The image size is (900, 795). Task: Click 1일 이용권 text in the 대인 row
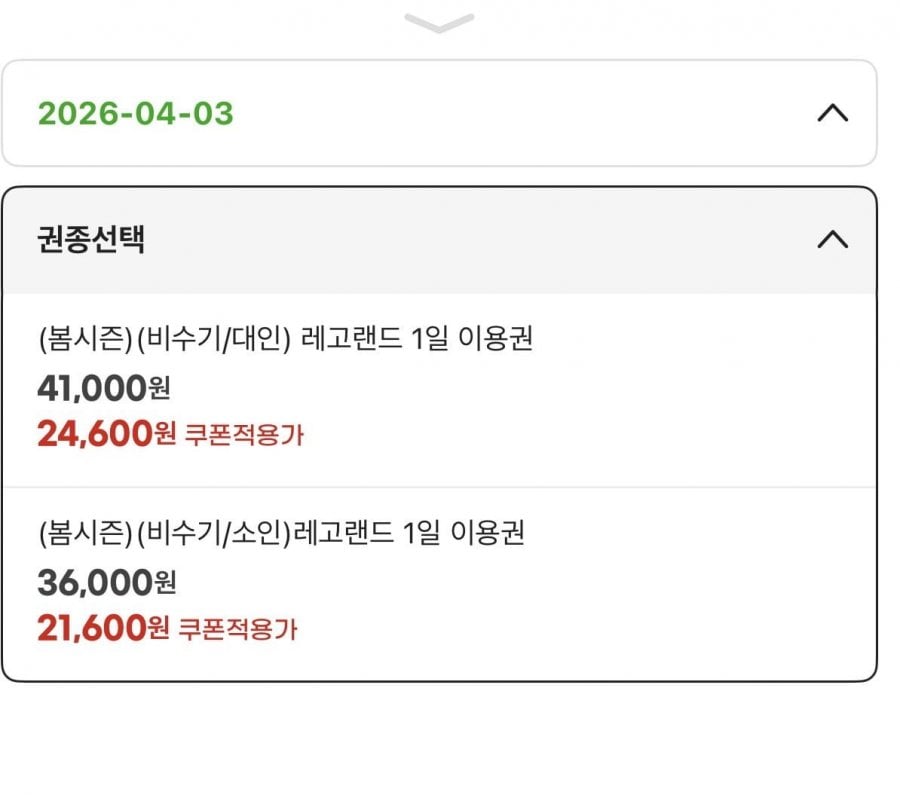[x=471, y=340]
